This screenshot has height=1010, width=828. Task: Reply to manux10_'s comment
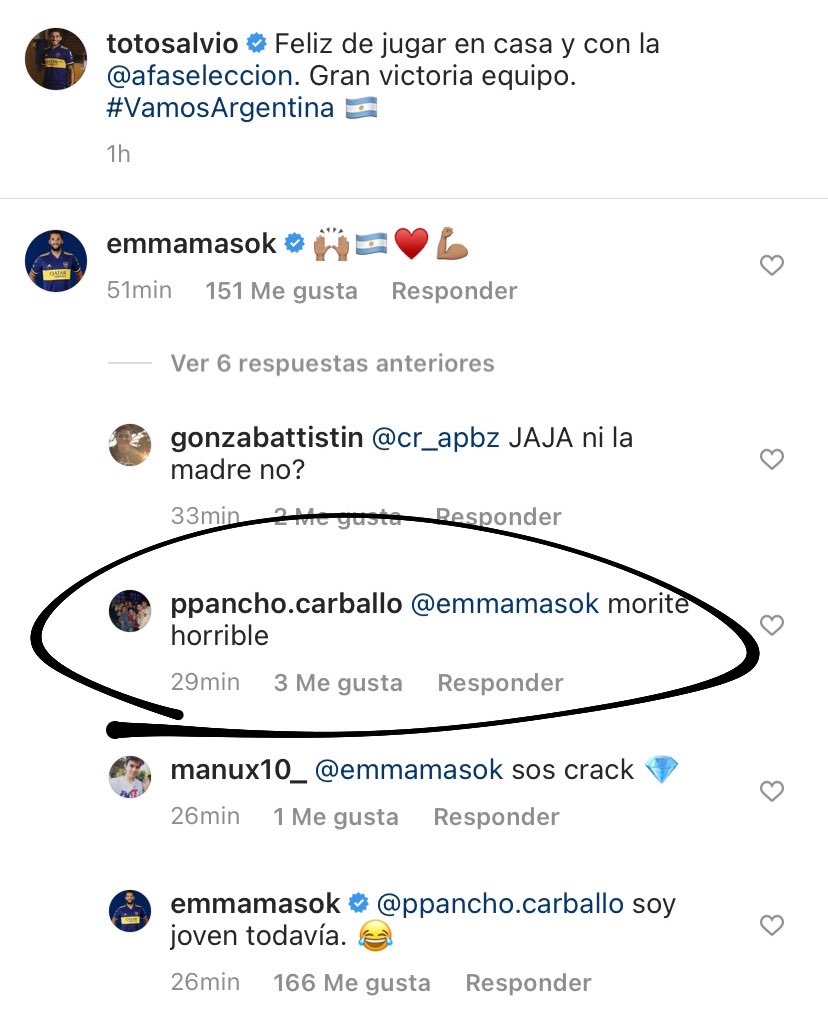click(x=496, y=817)
